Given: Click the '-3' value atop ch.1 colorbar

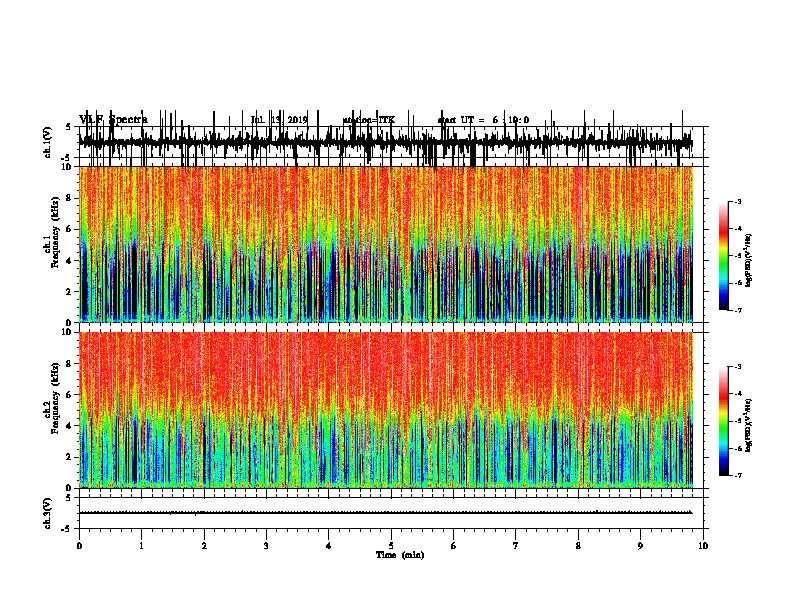Looking at the screenshot, I should 737,201.
